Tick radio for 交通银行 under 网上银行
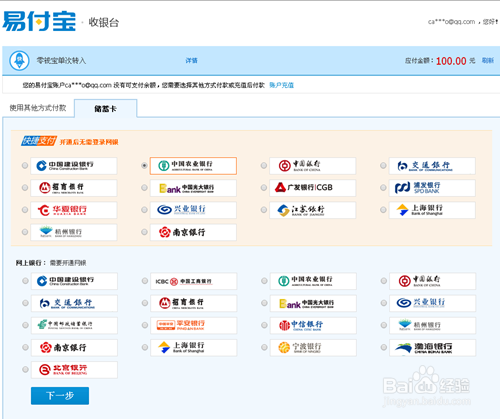Image resolution: width=500 pixels, height=419 pixels. [x=25, y=303]
